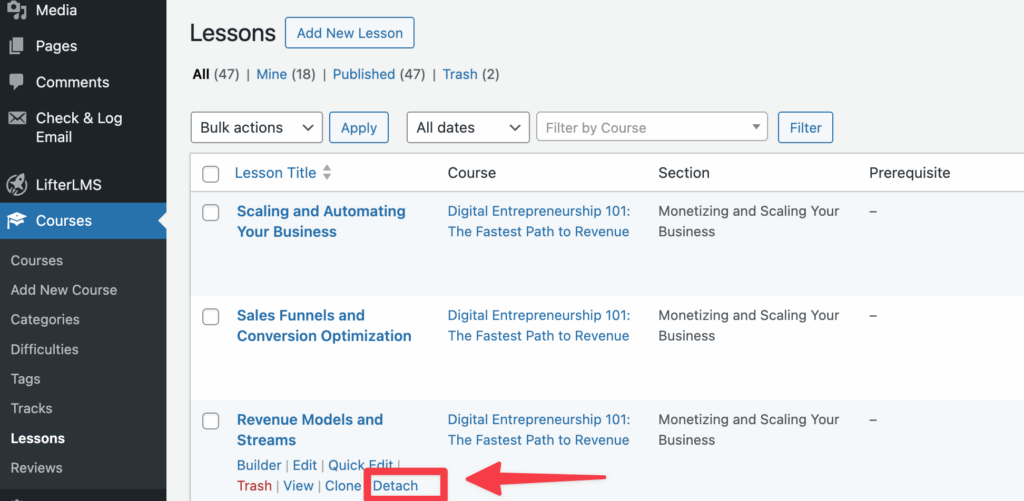Toggle the select-all lessons checkbox
Image resolution: width=1024 pixels, height=501 pixels.
[x=211, y=174]
